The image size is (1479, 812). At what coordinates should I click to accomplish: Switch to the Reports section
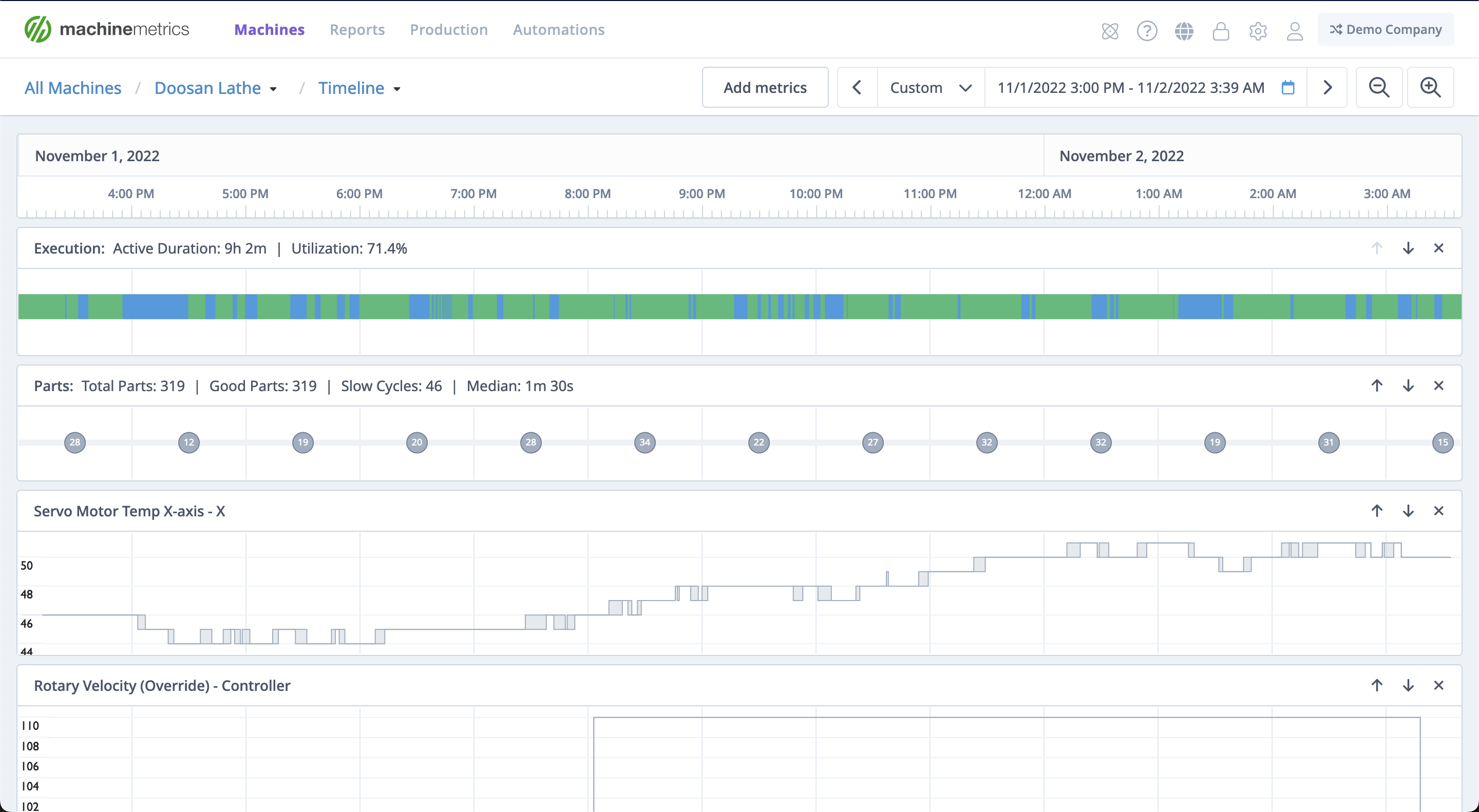click(x=357, y=29)
